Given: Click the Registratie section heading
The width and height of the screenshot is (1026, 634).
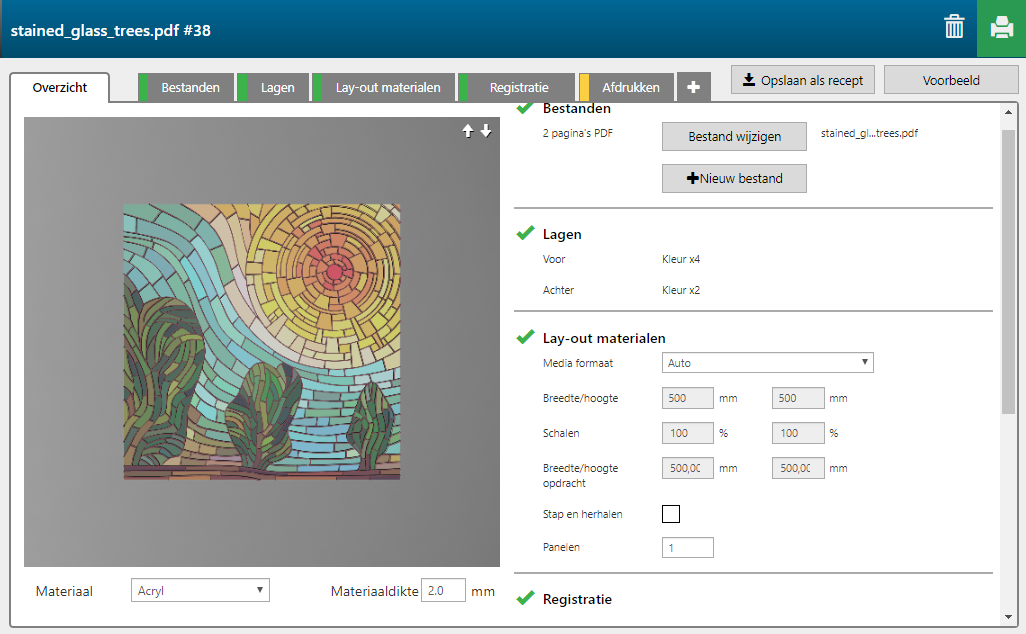Looking at the screenshot, I should pyautogui.click(x=577, y=599).
